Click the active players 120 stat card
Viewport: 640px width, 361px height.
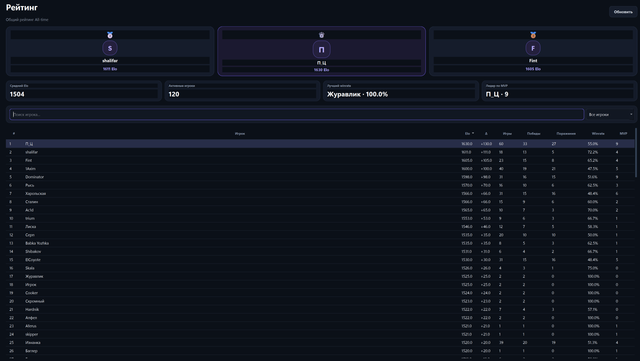click(242, 91)
